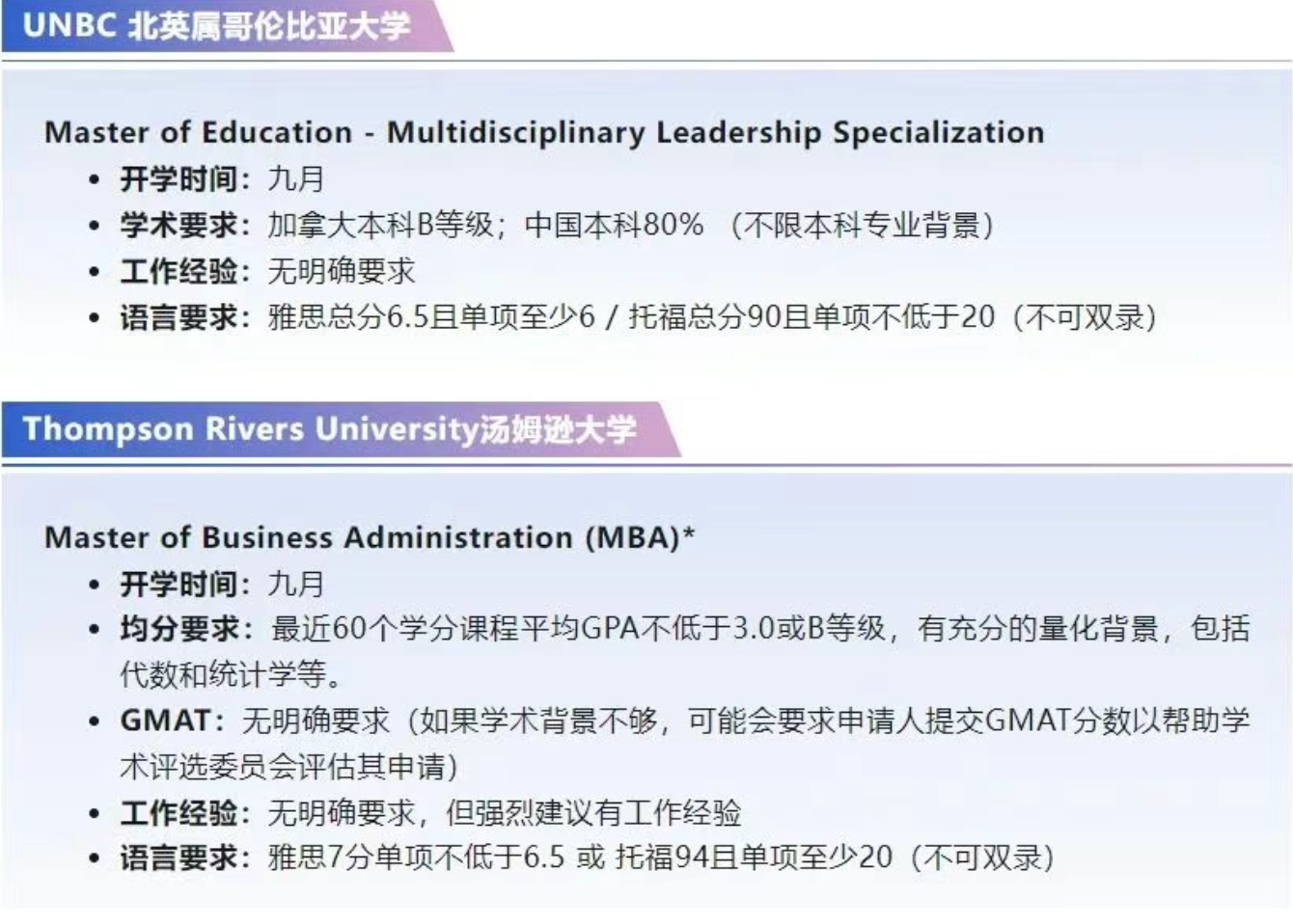This screenshot has height=924, width=1293.
Task: Click the 学术要求 label
Action: point(179,225)
